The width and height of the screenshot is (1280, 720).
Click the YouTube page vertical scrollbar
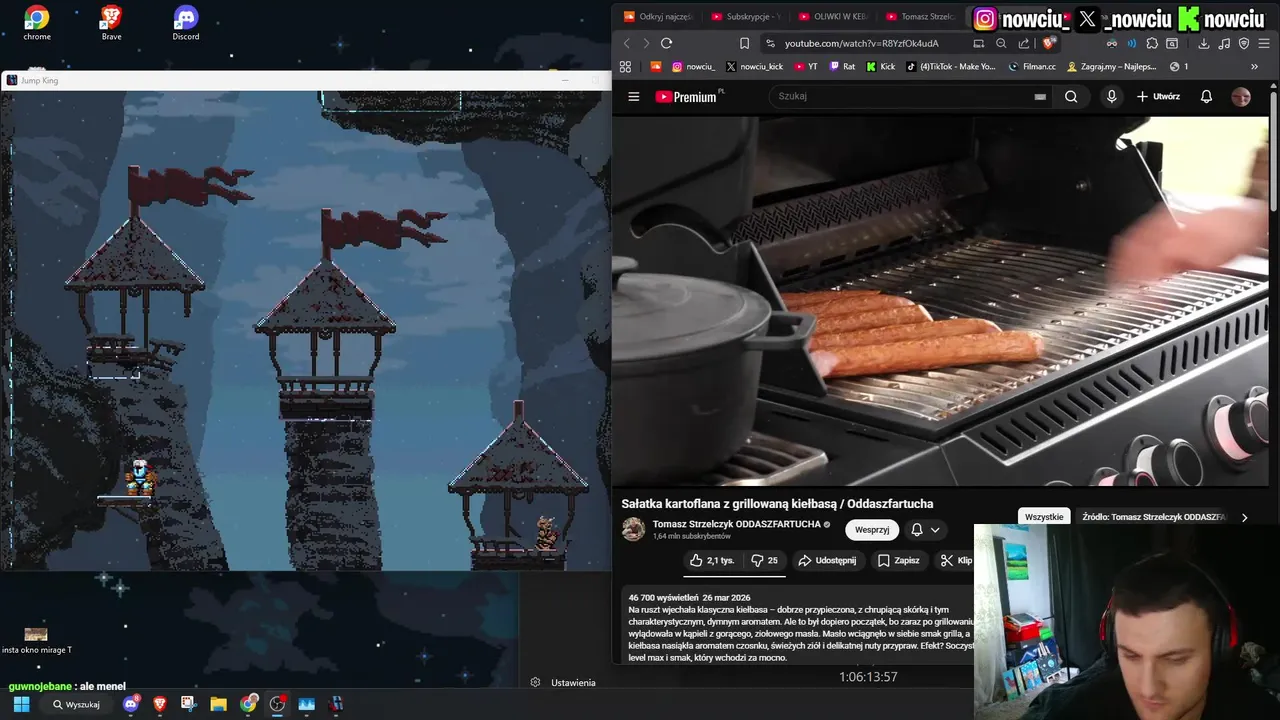click(x=1274, y=150)
